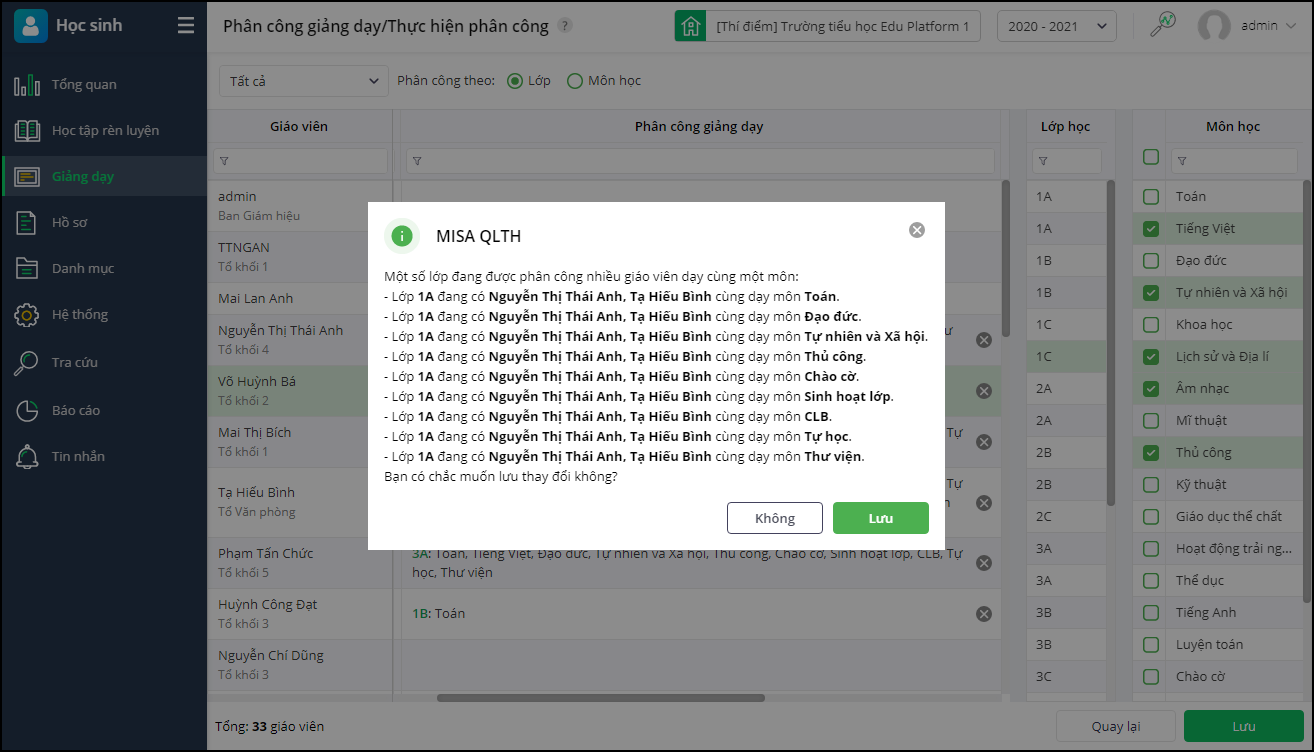Click the hamburger menu icon in sidebar header
The height and width of the screenshot is (752, 1314).
[186, 26]
